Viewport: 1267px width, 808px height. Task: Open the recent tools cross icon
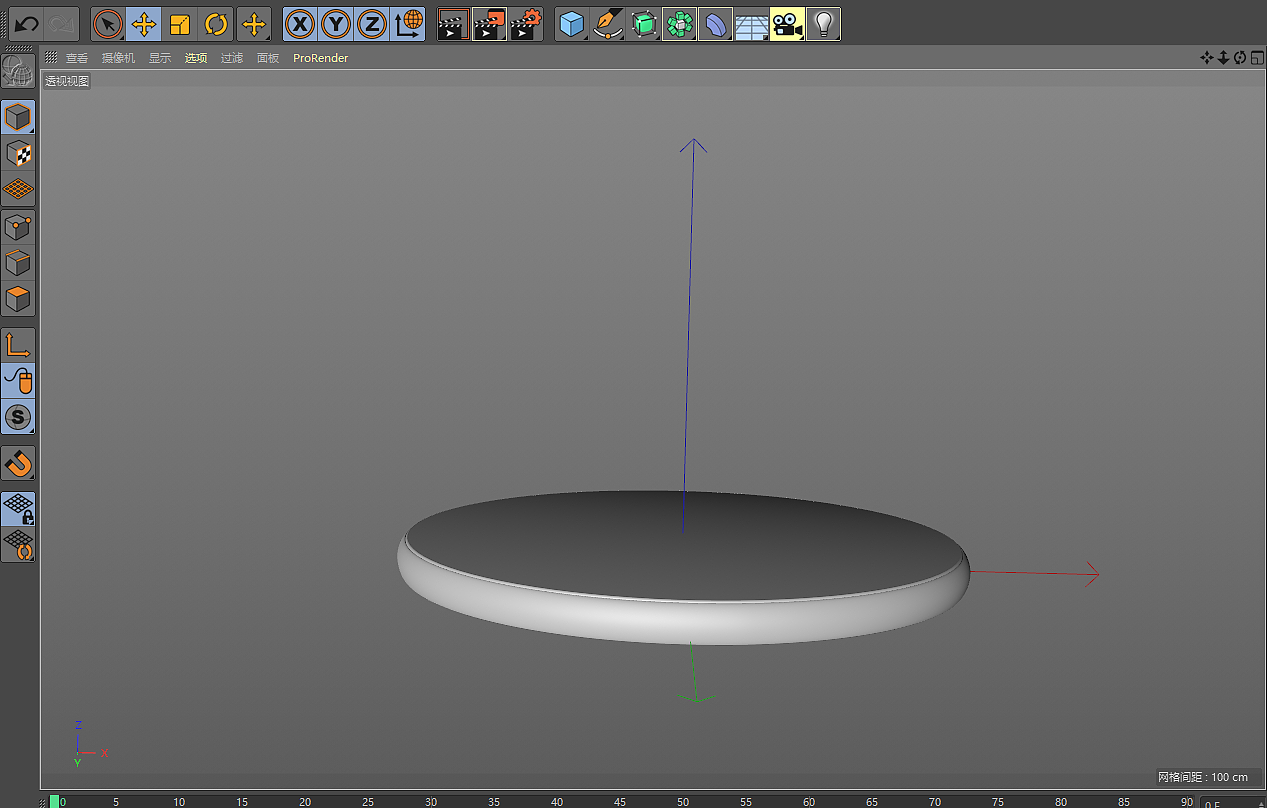tap(254, 24)
